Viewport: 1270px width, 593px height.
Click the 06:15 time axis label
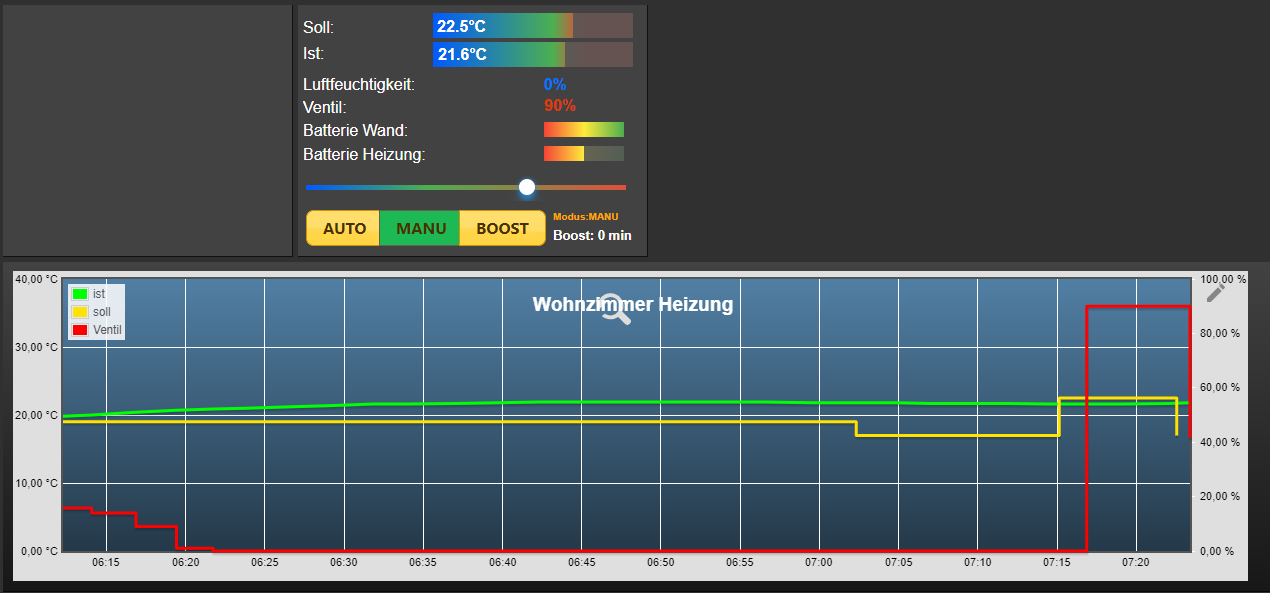106,563
